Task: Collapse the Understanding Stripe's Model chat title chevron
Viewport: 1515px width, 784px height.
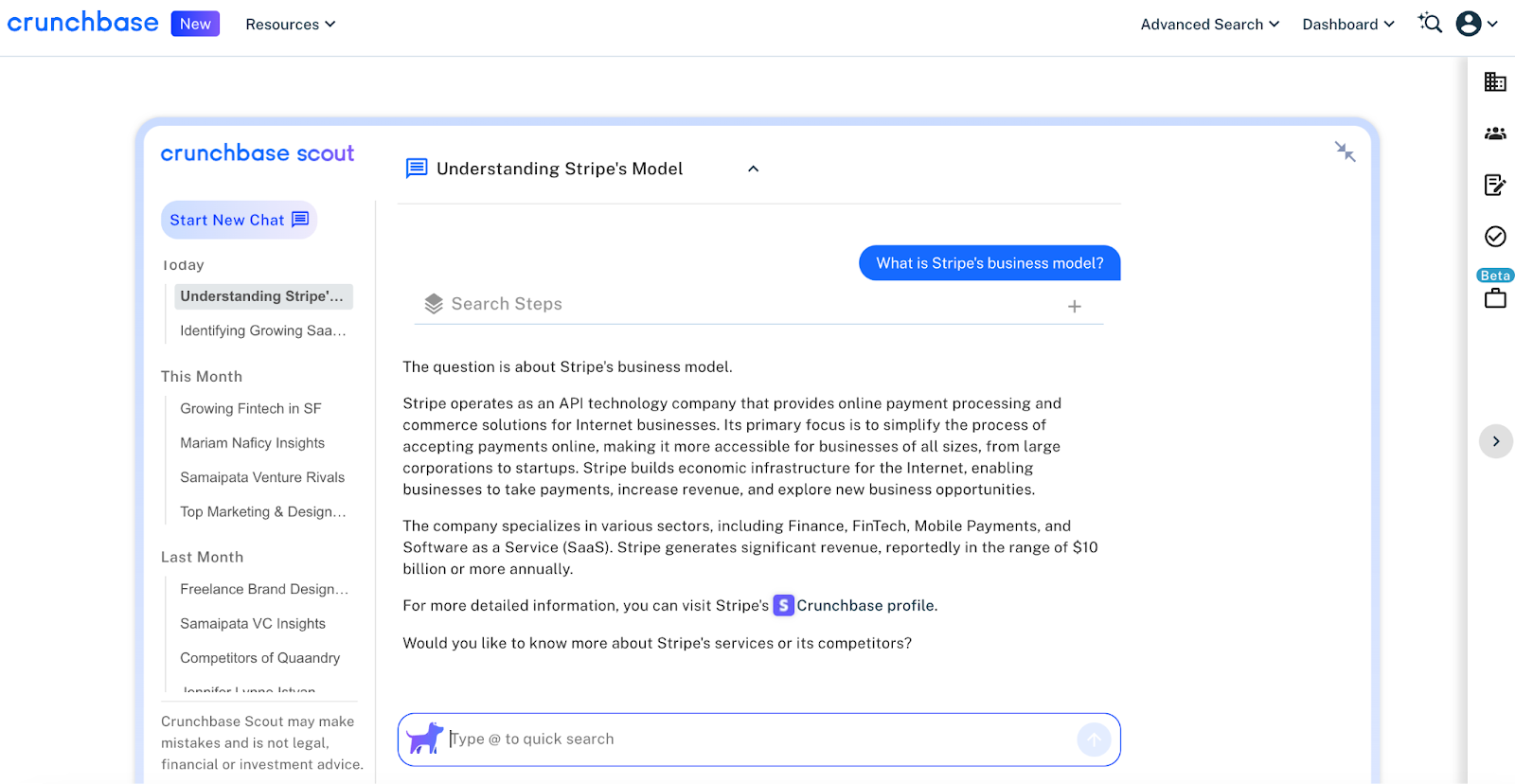Action: tap(754, 169)
